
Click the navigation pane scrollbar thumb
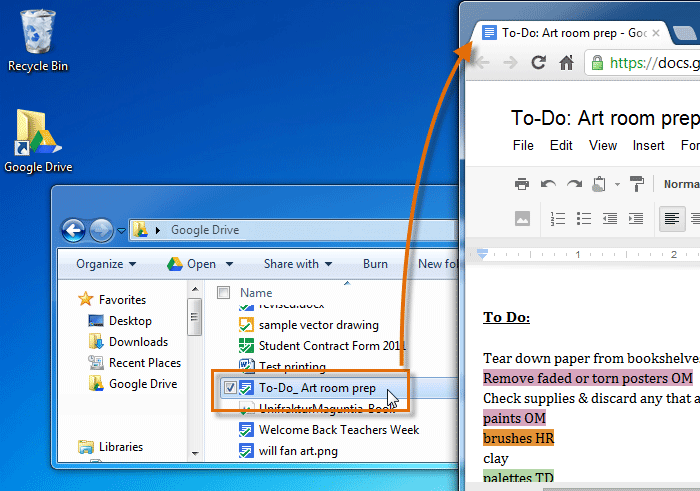click(194, 317)
